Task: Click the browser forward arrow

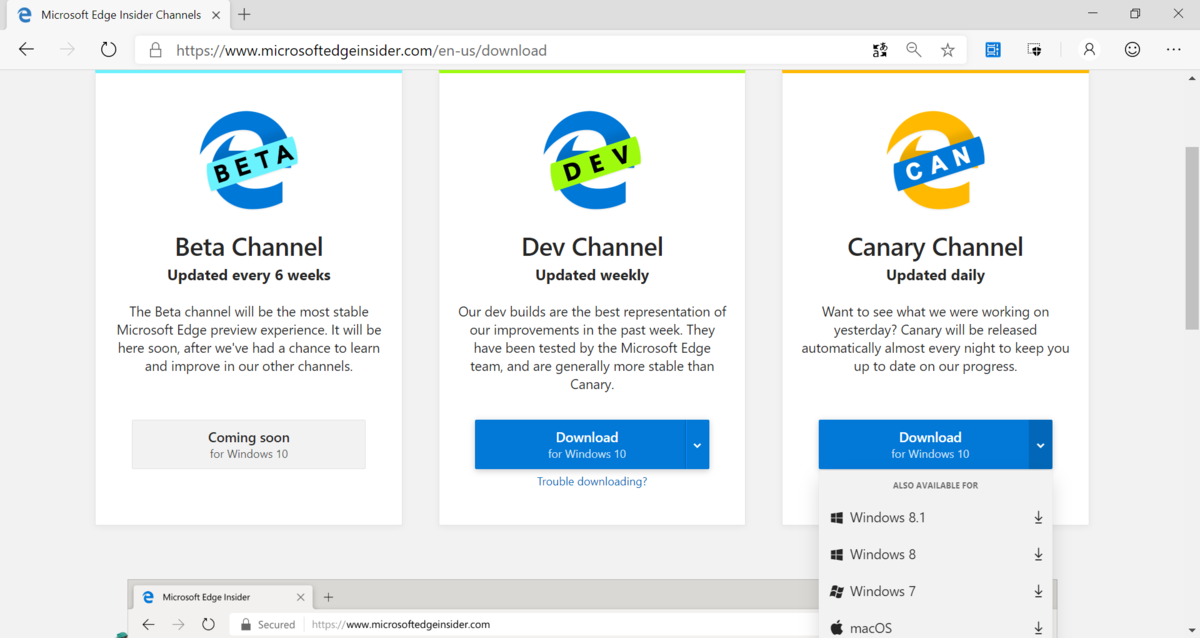Action: pos(67,49)
